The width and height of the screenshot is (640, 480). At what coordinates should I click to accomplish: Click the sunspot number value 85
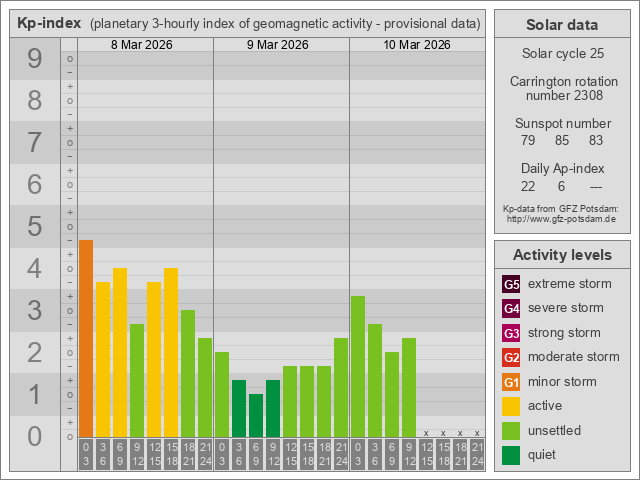pos(561,141)
